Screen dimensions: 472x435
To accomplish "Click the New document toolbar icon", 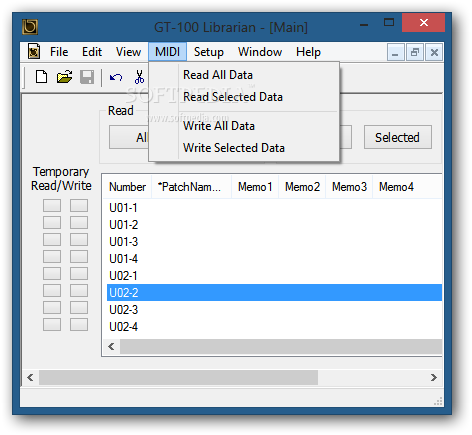I will [41, 77].
